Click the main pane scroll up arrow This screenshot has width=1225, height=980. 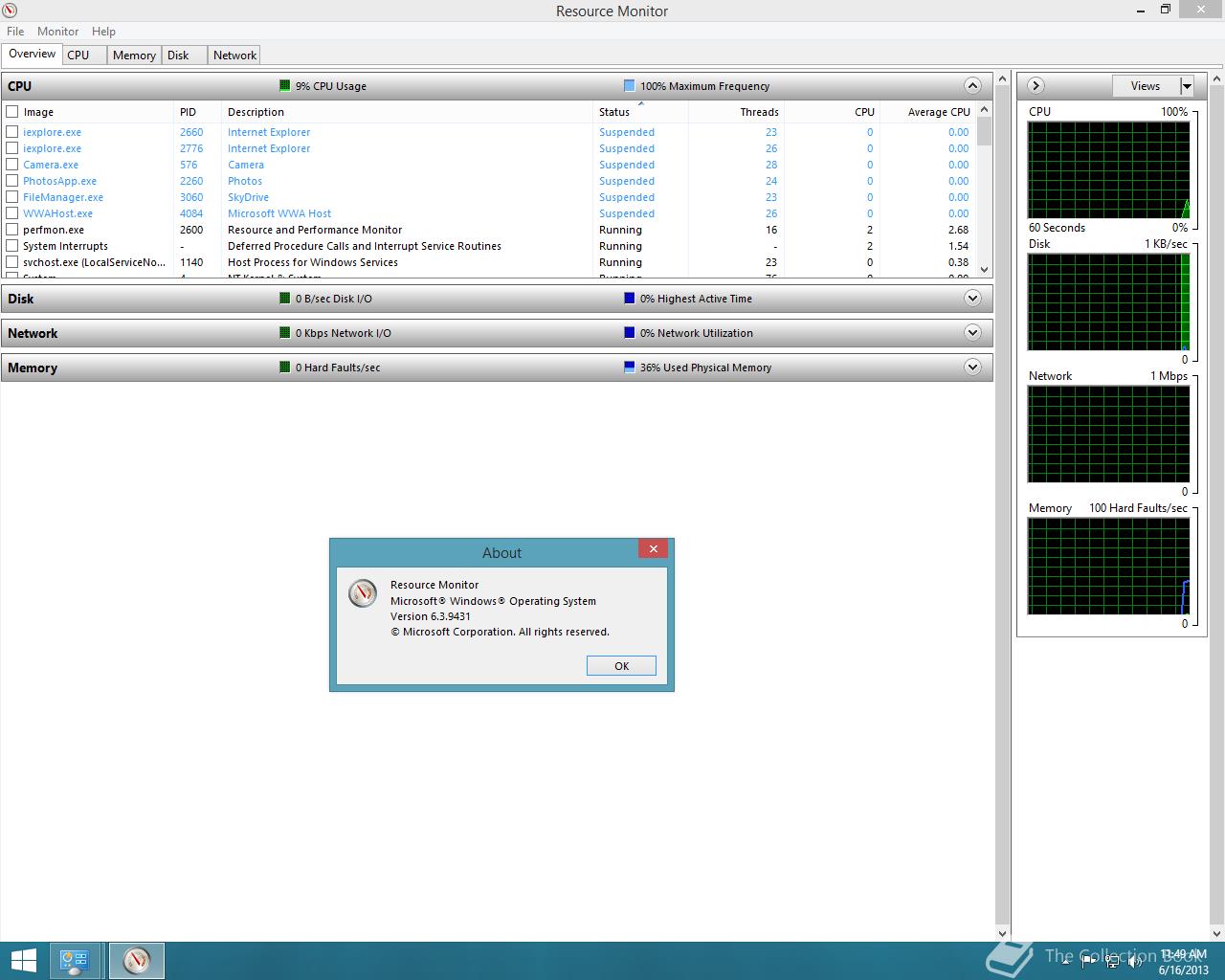(1003, 78)
